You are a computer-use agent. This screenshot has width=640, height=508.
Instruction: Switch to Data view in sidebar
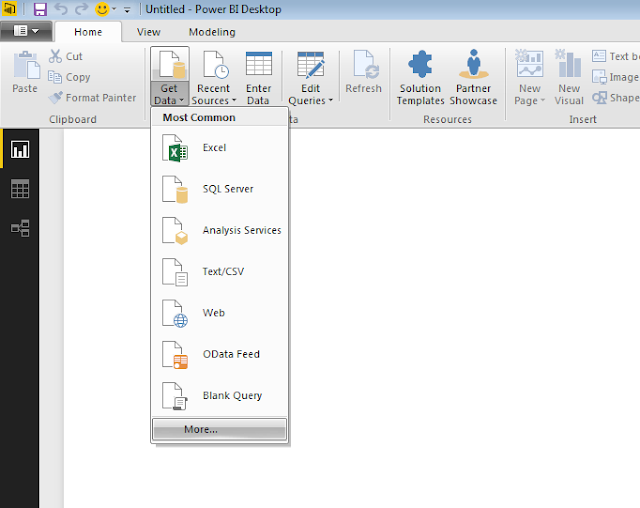20,189
